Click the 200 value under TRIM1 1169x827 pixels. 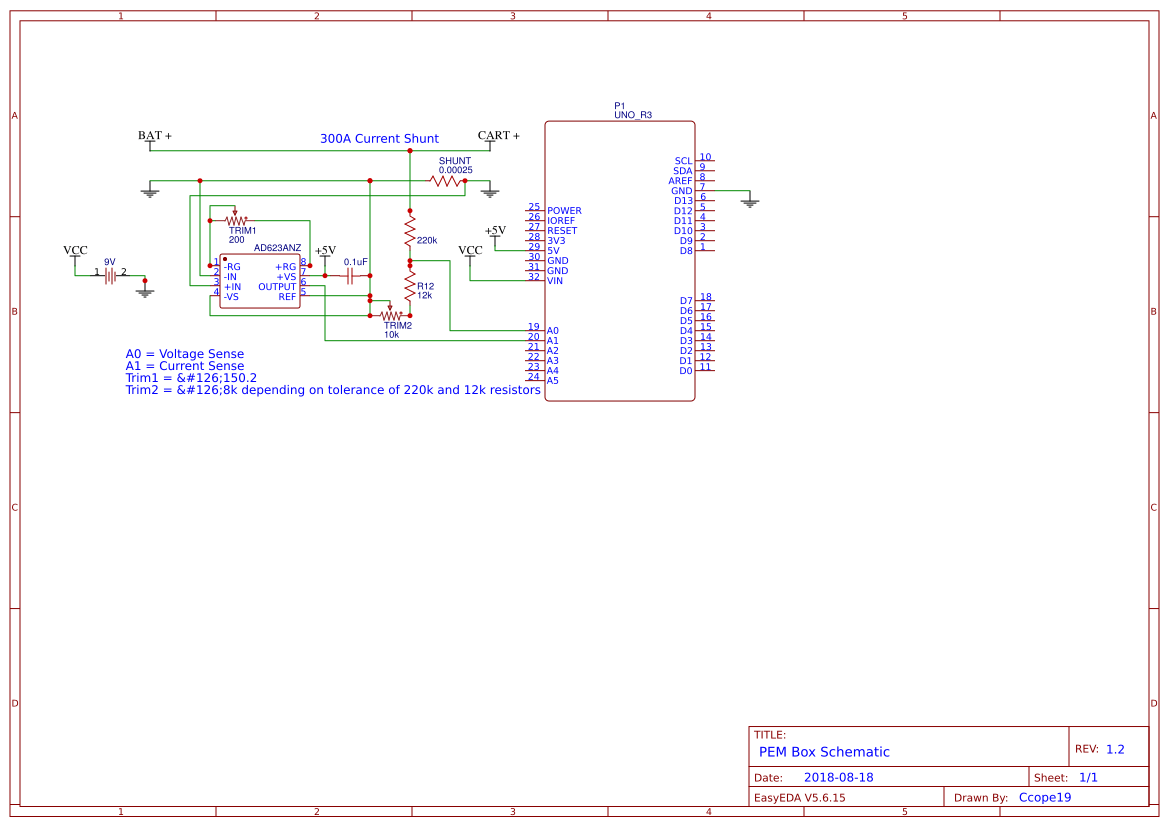236,239
